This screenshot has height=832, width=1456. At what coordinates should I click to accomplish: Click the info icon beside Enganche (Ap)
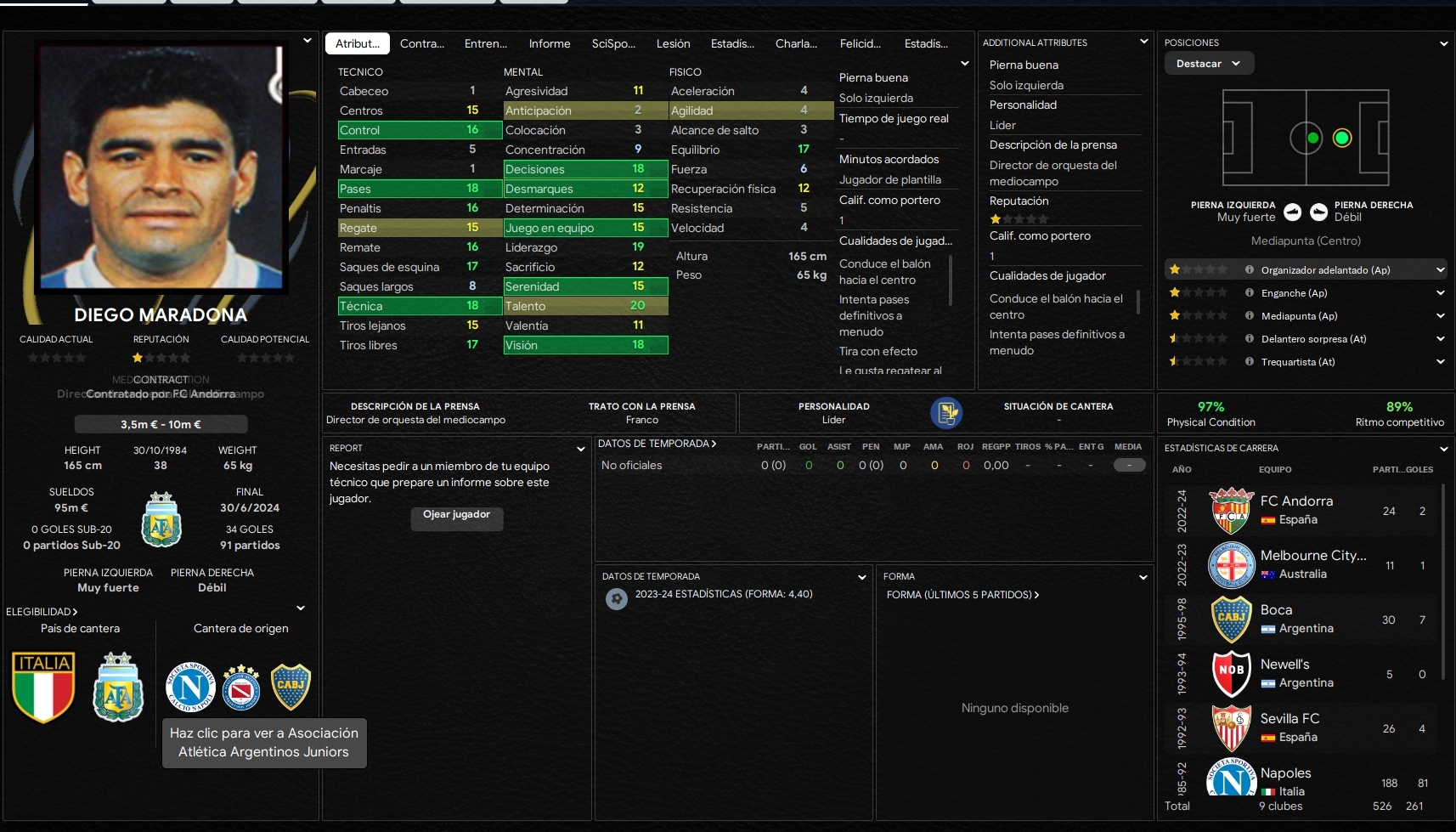pyautogui.click(x=1250, y=293)
